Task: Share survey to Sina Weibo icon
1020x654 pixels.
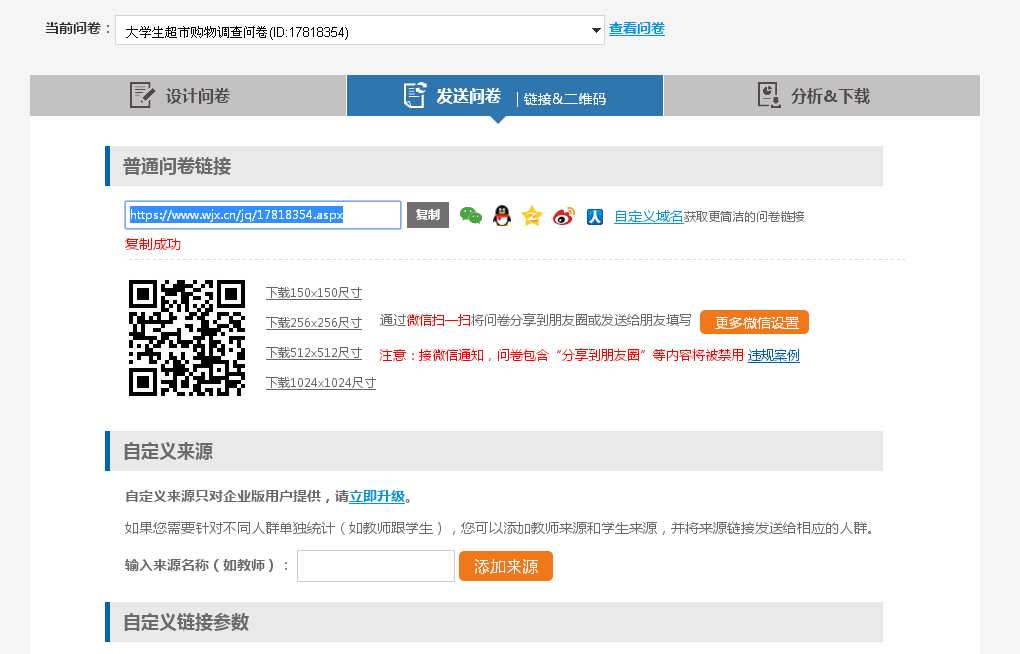Action: [563, 216]
